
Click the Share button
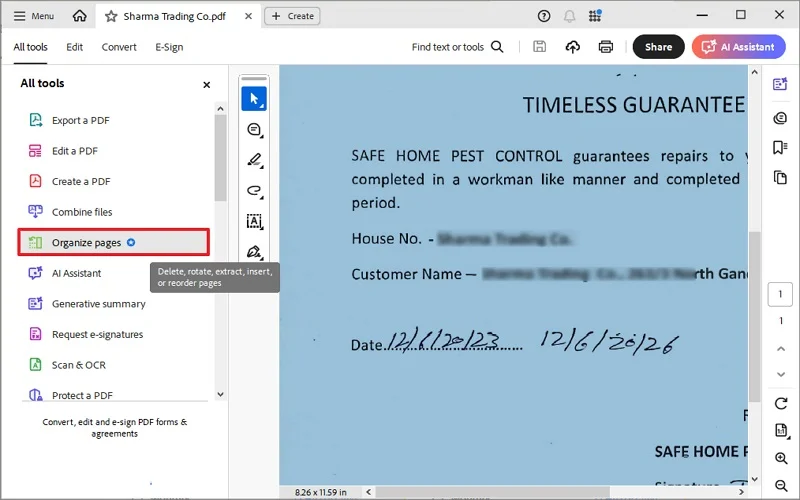(x=658, y=47)
